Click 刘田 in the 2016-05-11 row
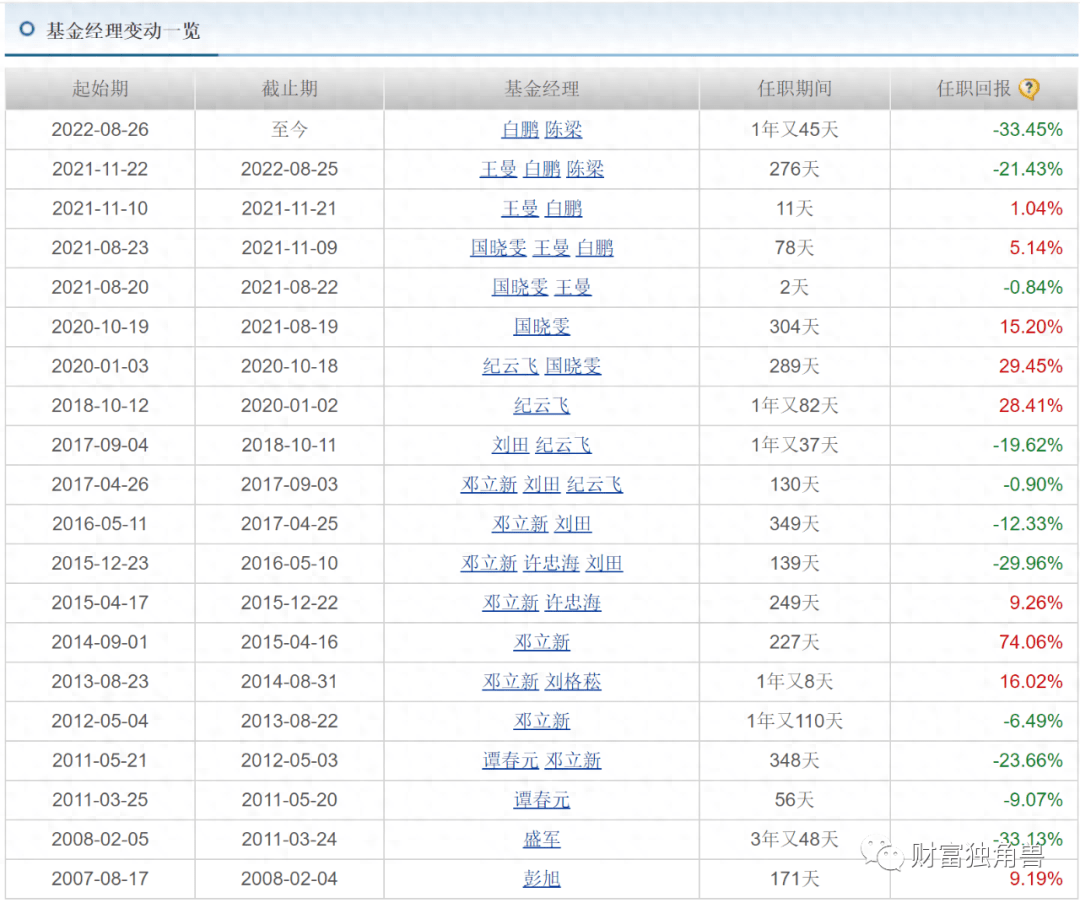 pyautogui.click(x=573, y=524)
